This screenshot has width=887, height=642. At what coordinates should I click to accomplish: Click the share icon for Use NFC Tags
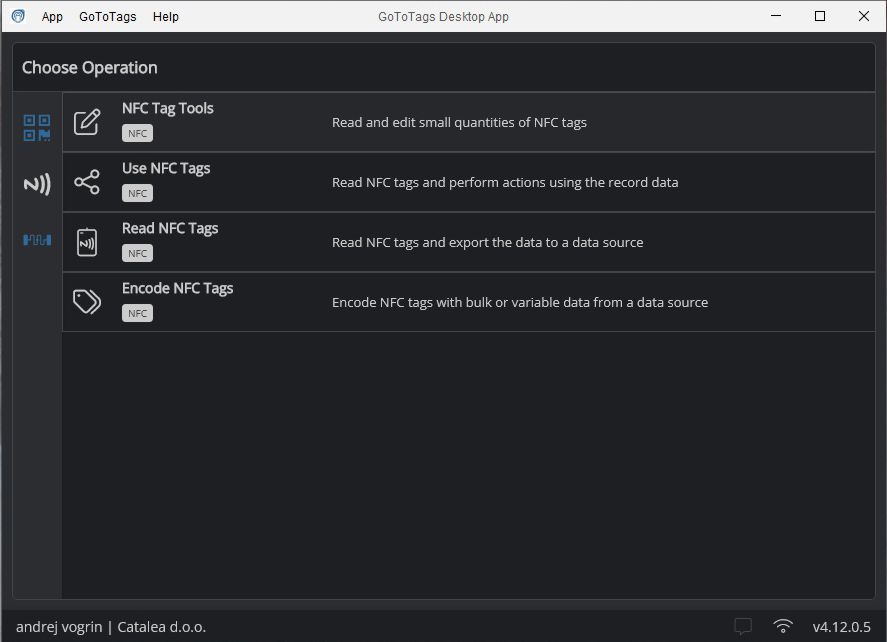click(x=87, y=182)
